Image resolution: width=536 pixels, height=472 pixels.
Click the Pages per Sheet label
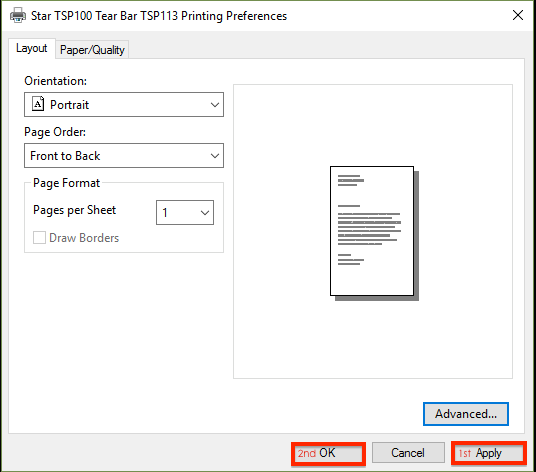coord(75,210)
